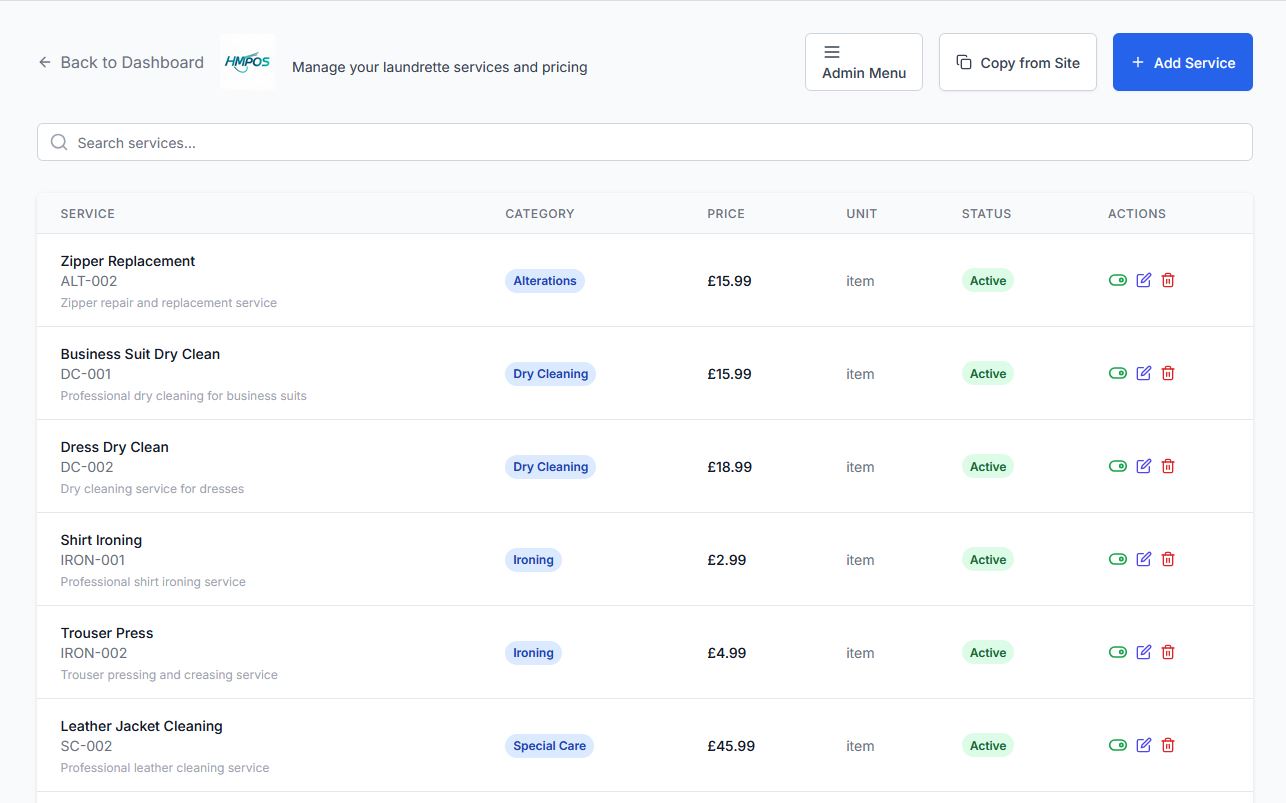Click the Active status of Trouser Press
Viewport: 1286px width, 803px height.
click(988, 653)
